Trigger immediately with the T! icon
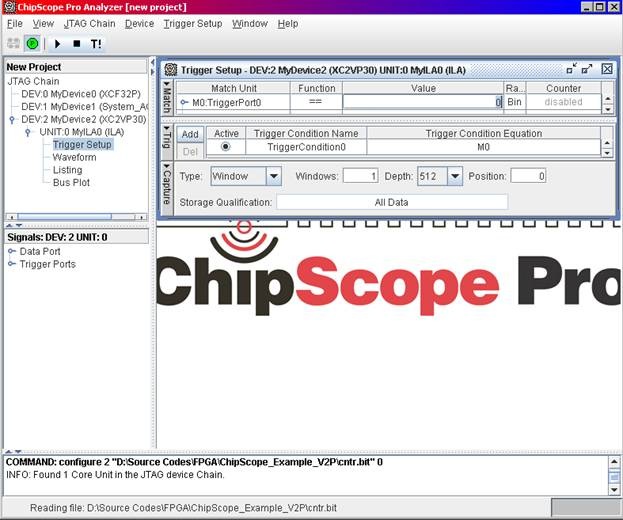Screen dimensions: 623x520 click(x=96, y=44)
